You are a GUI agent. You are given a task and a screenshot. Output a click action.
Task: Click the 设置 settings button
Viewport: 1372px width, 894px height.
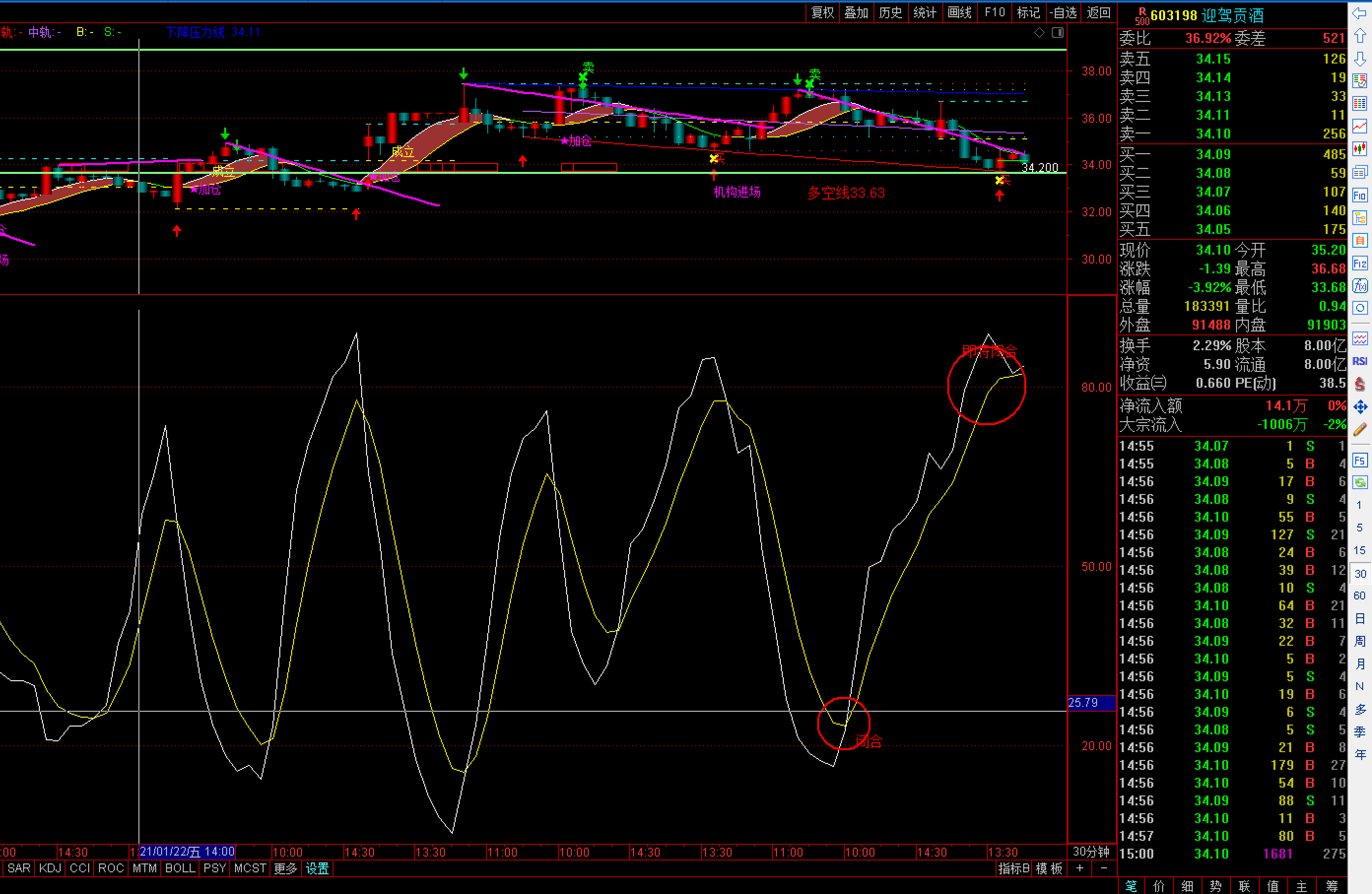(x=317, y=868)
